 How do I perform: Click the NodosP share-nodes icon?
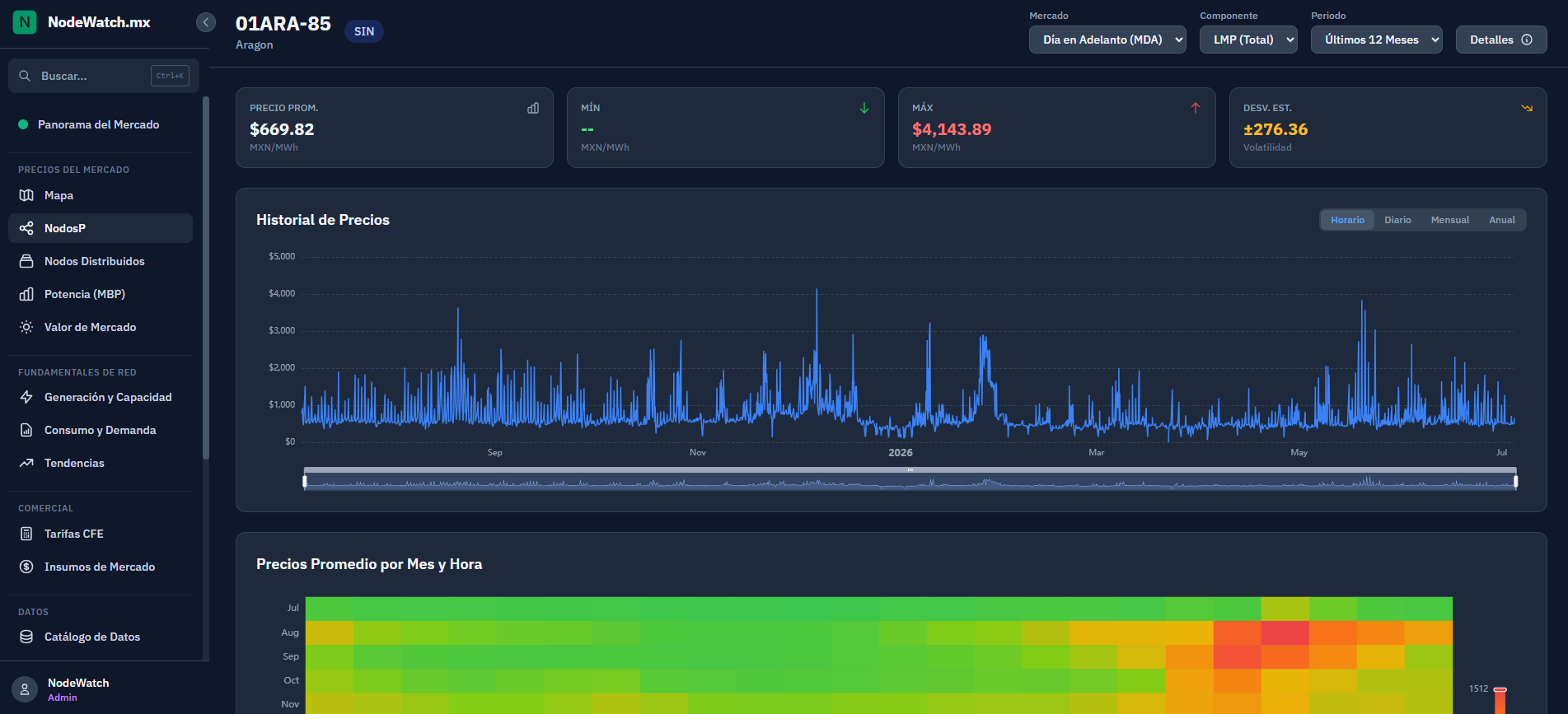coord(26,228)
